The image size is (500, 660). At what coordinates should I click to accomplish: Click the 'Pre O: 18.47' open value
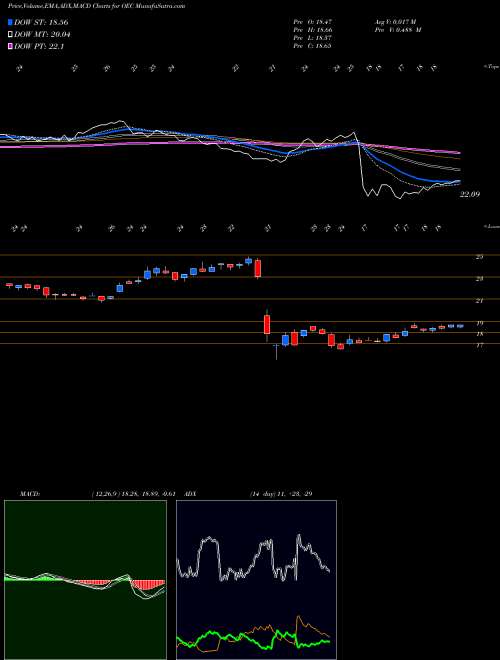tap(314, 22)
